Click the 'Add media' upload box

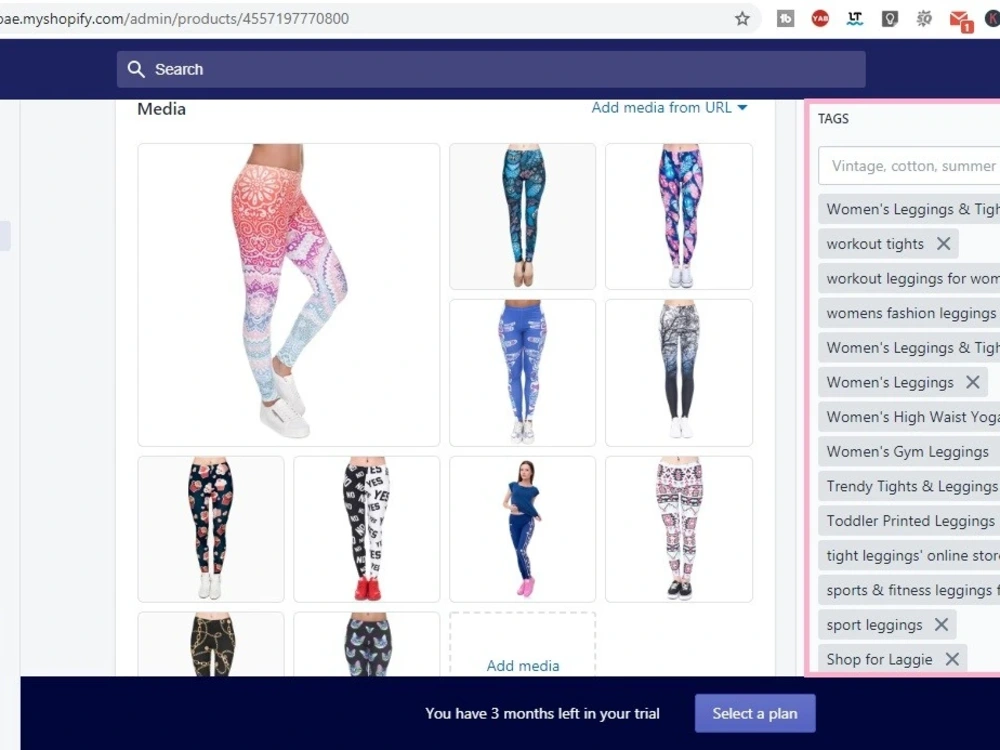point(522,644)
